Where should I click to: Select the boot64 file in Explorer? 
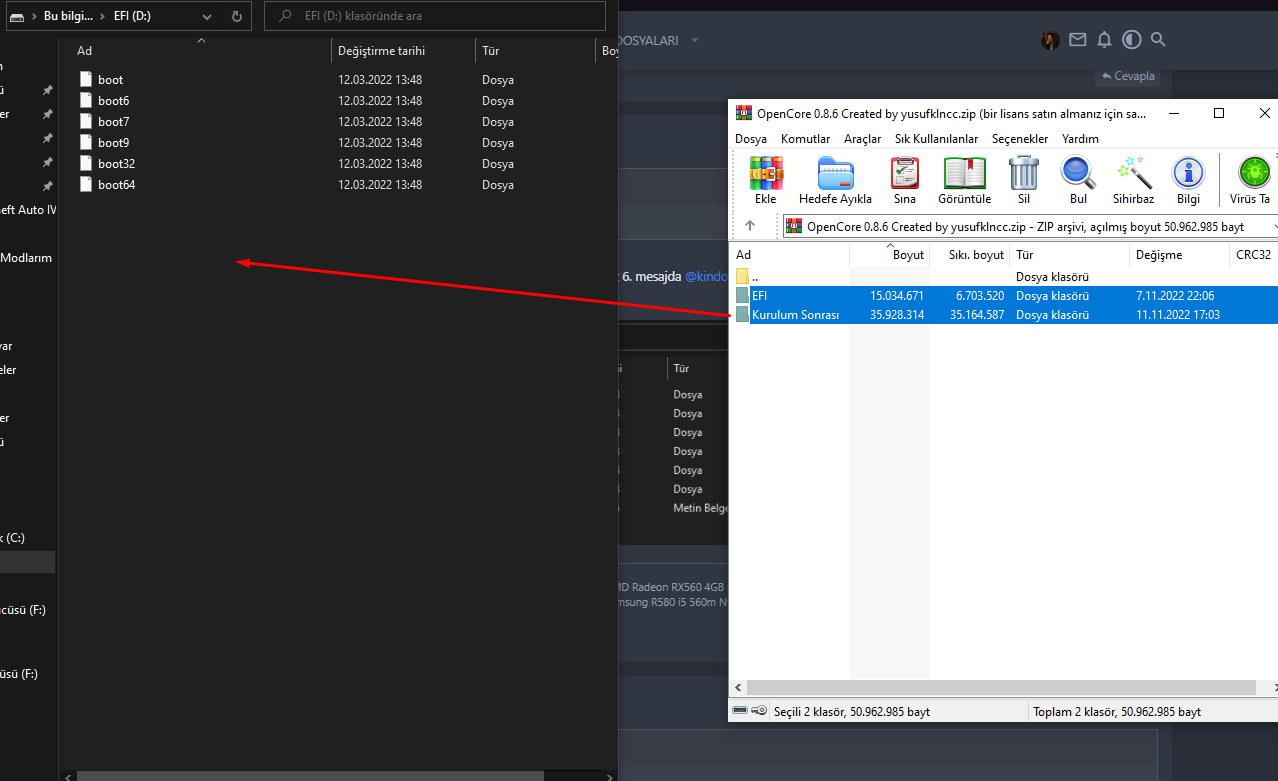116,185
